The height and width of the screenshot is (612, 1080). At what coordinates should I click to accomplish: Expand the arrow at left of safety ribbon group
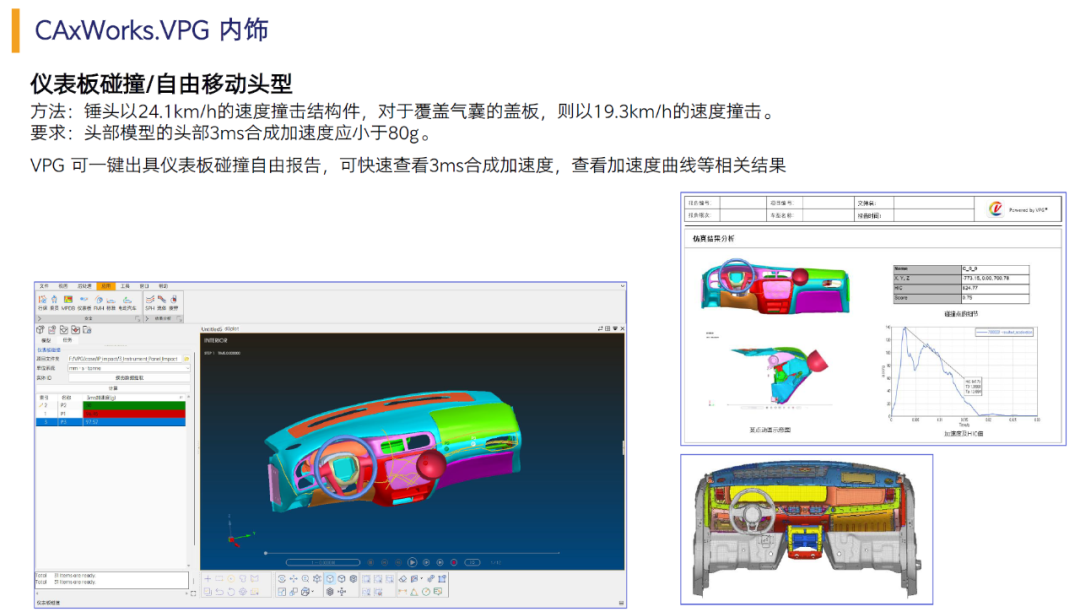point(39,319)
